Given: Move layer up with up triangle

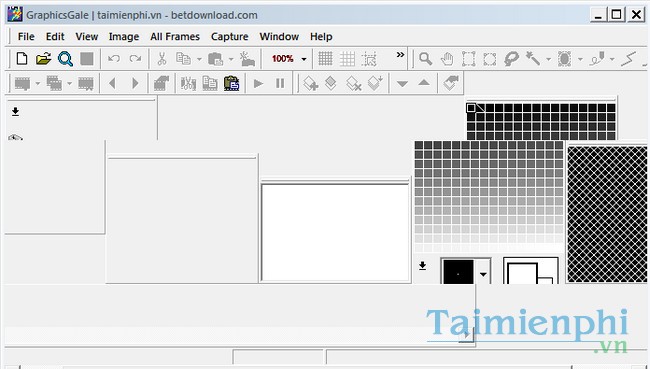Looking at the screenshot, I should (424, 83).
